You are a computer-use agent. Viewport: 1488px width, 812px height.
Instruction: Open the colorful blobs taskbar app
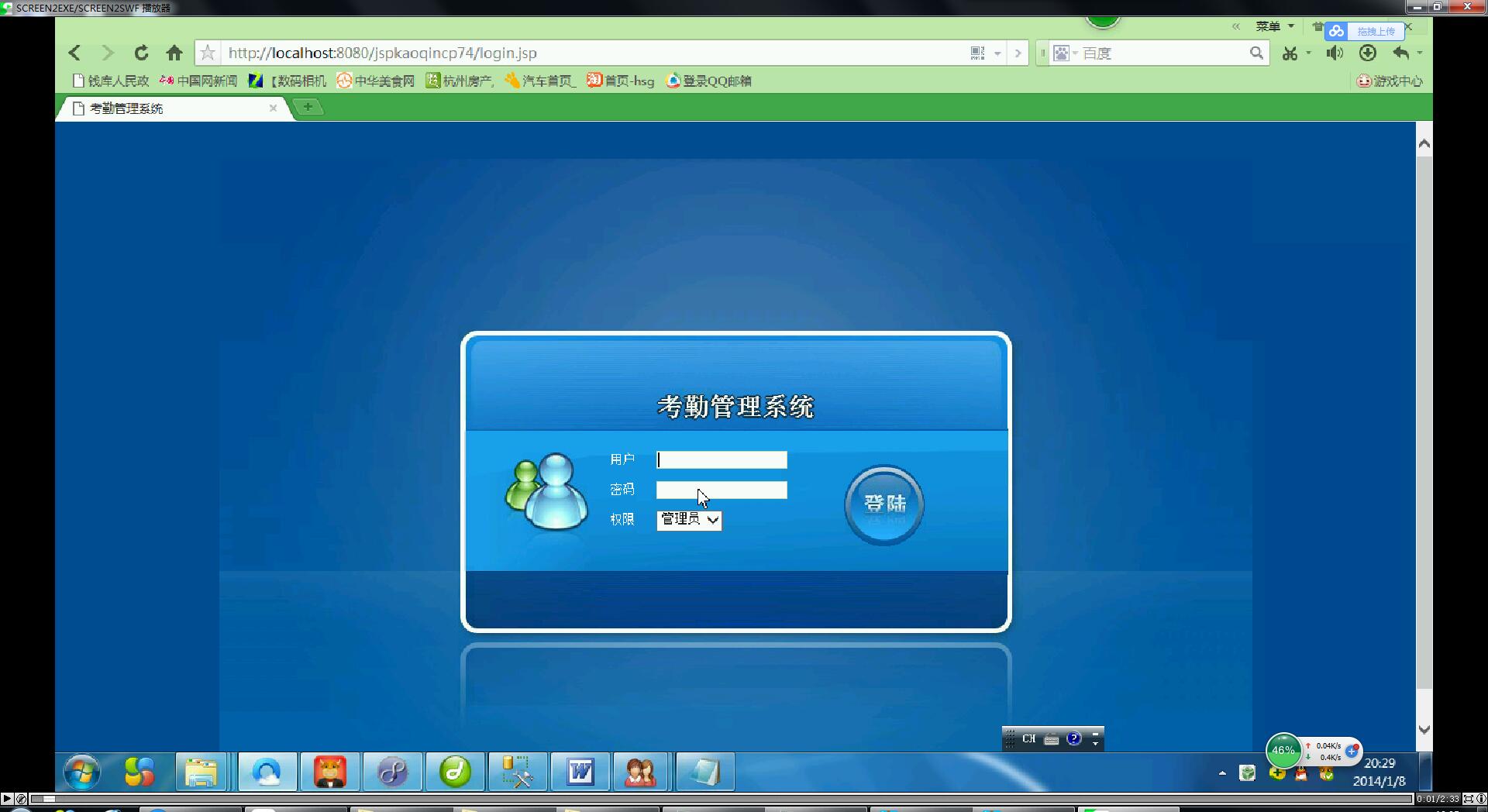point(139,772)
